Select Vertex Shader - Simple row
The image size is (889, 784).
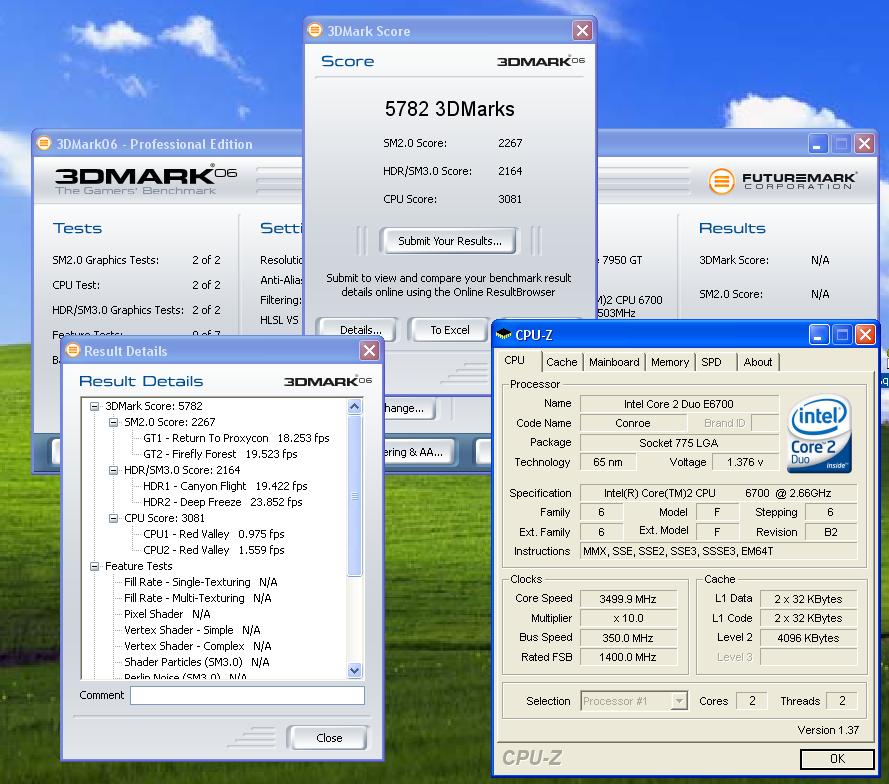pyautogui.click(x=192, y=630)
